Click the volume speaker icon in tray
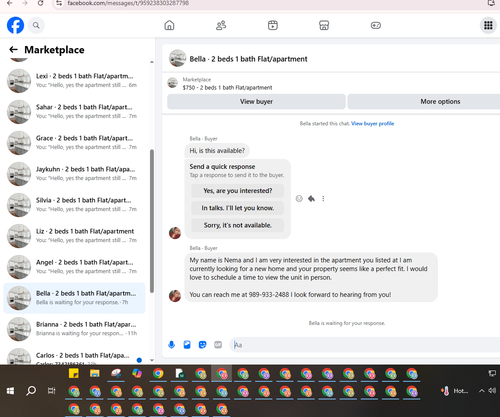This screenshot has height=417, width=500. [x=492, y=391]
